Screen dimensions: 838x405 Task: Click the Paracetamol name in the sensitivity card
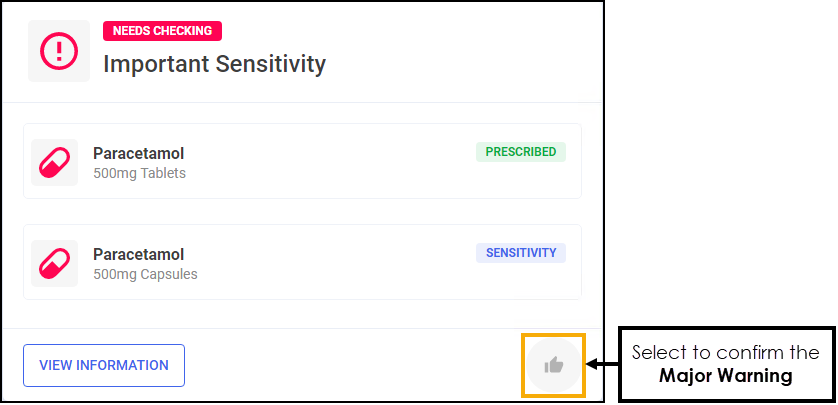click(x=138, y=254)
